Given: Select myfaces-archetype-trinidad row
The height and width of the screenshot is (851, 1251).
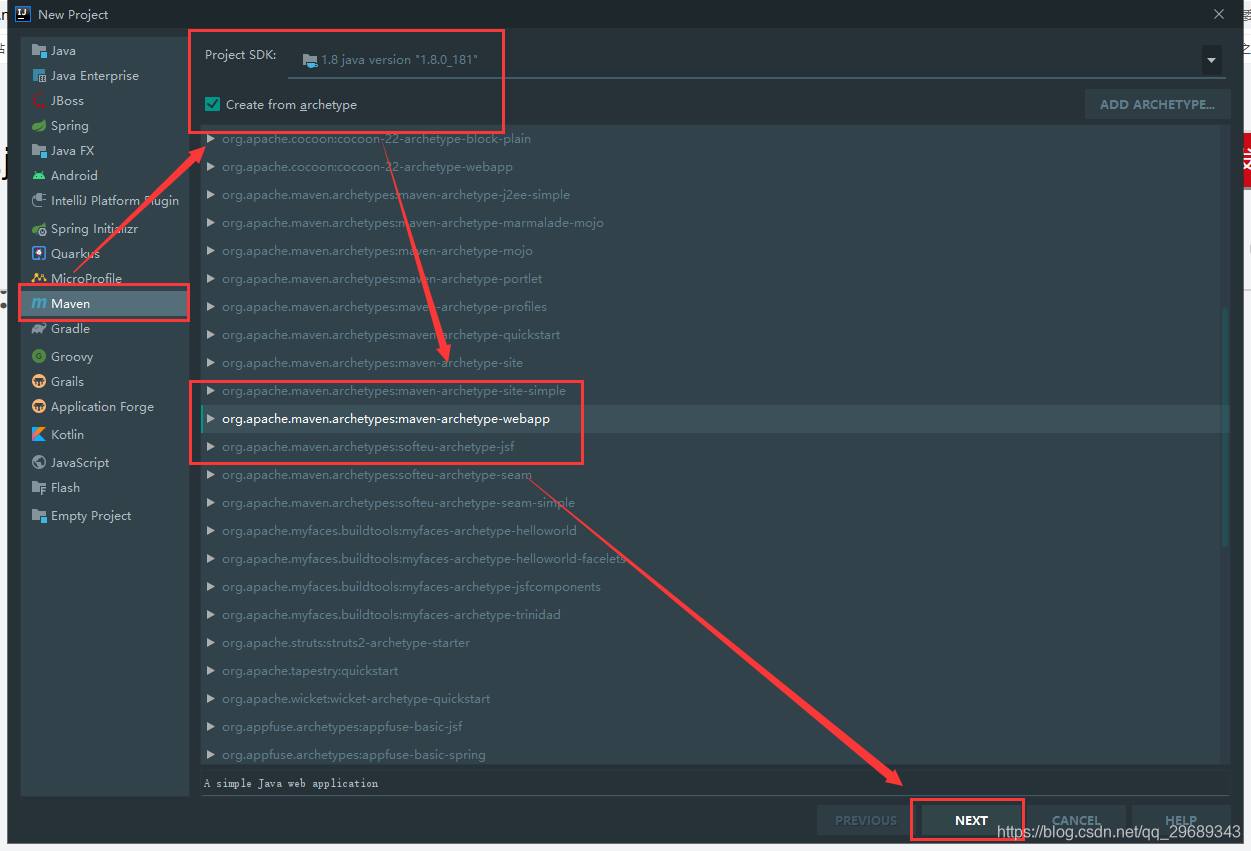Looking at the screenshot, I should click(711, 615).
